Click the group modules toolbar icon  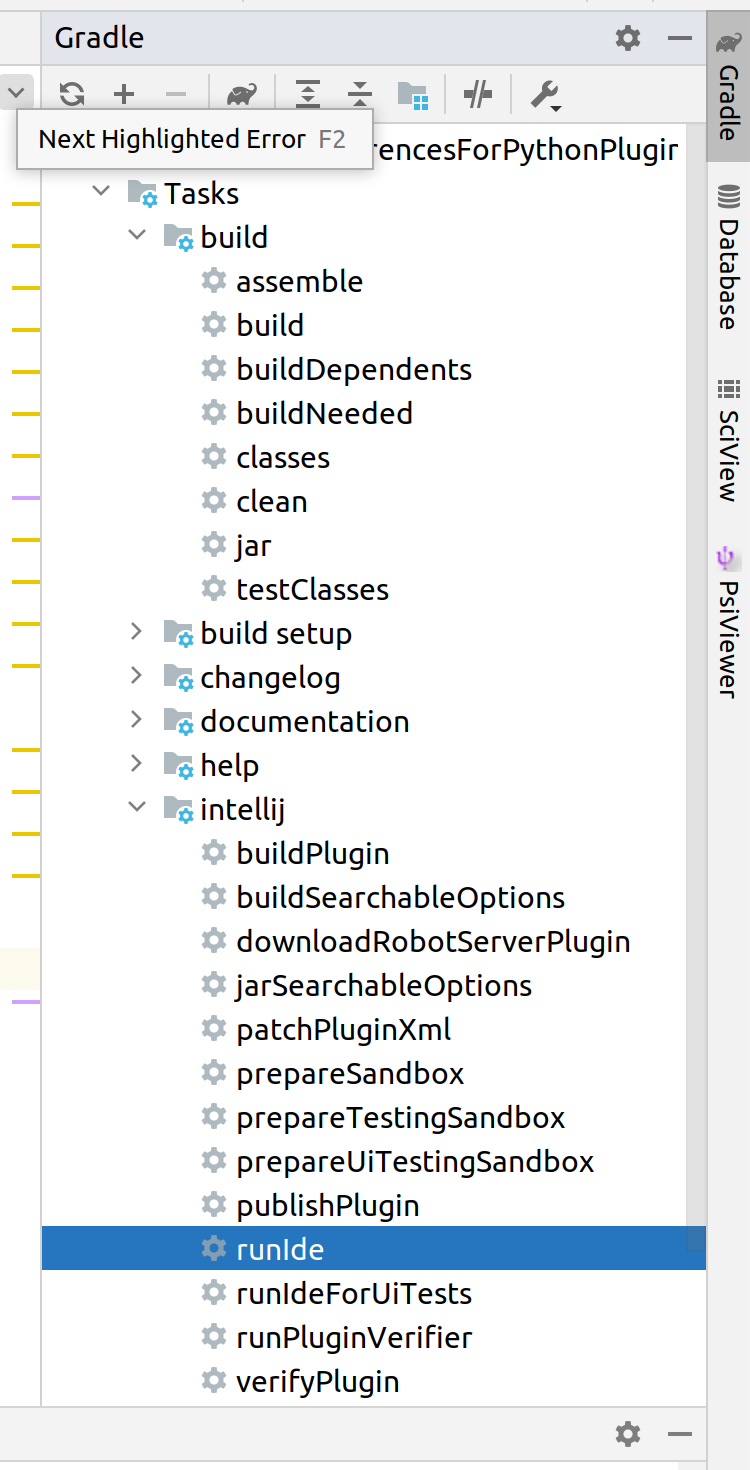(x=412, y=93)
